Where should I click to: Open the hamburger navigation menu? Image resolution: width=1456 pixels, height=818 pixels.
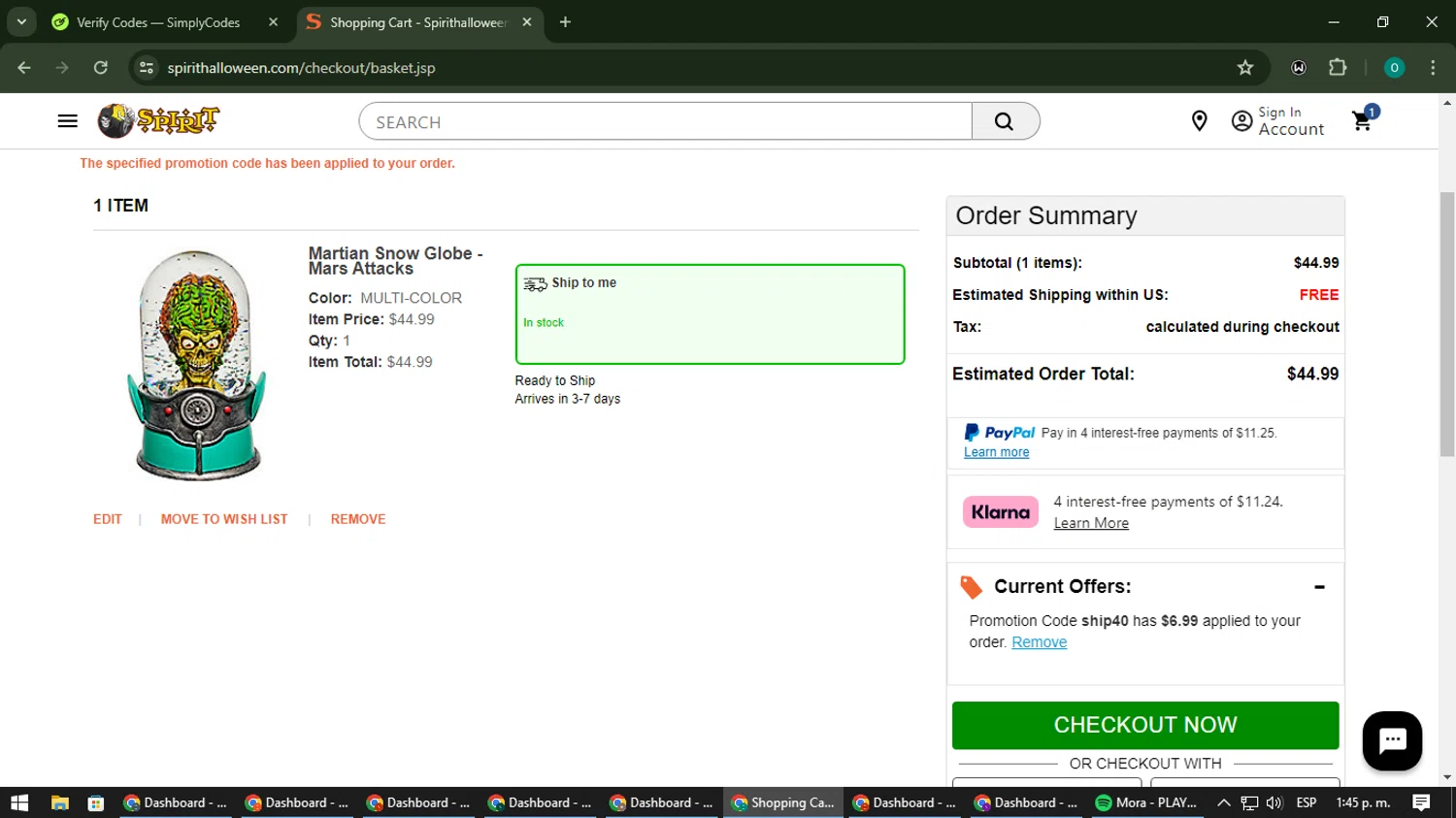pos(67,121)
